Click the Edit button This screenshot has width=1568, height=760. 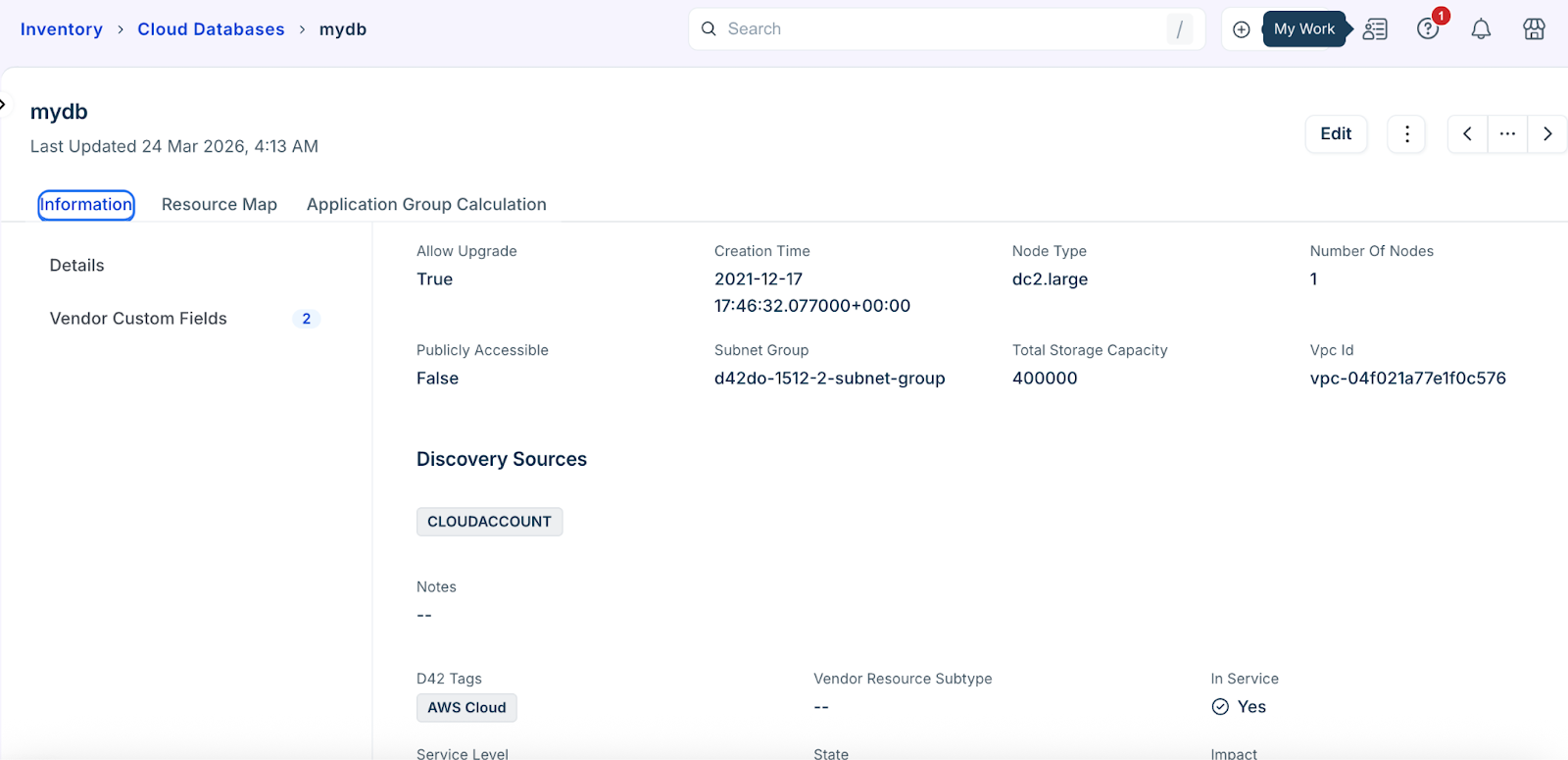click(x=1336, y=133)
